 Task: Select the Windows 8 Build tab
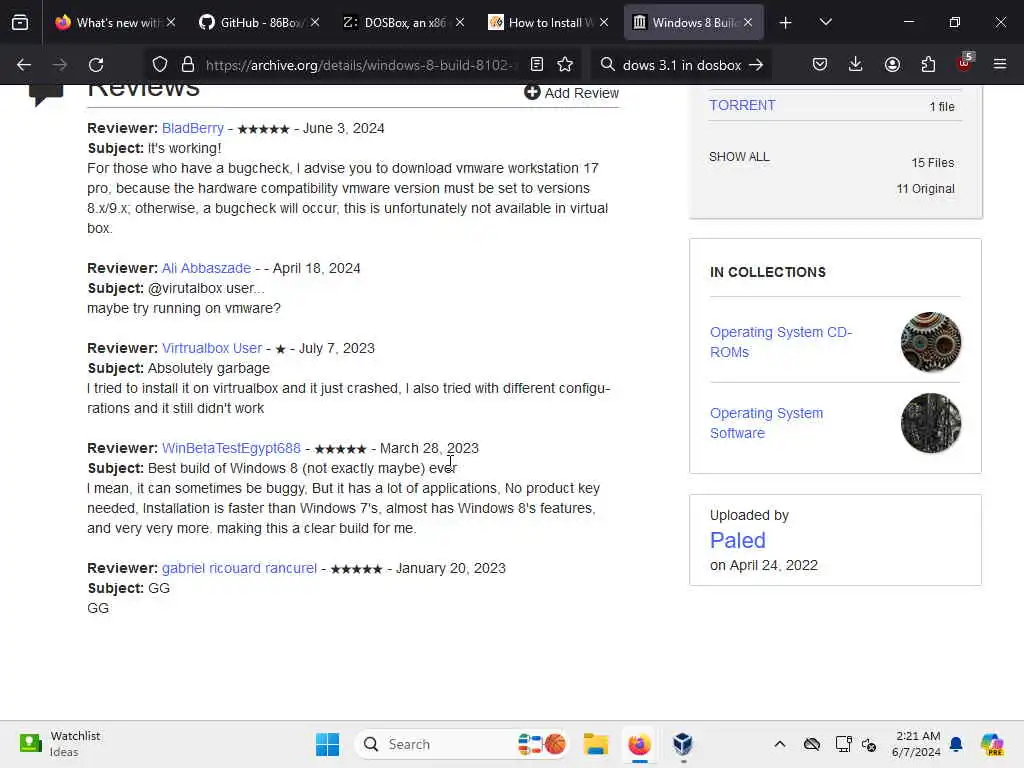point(694,22)
